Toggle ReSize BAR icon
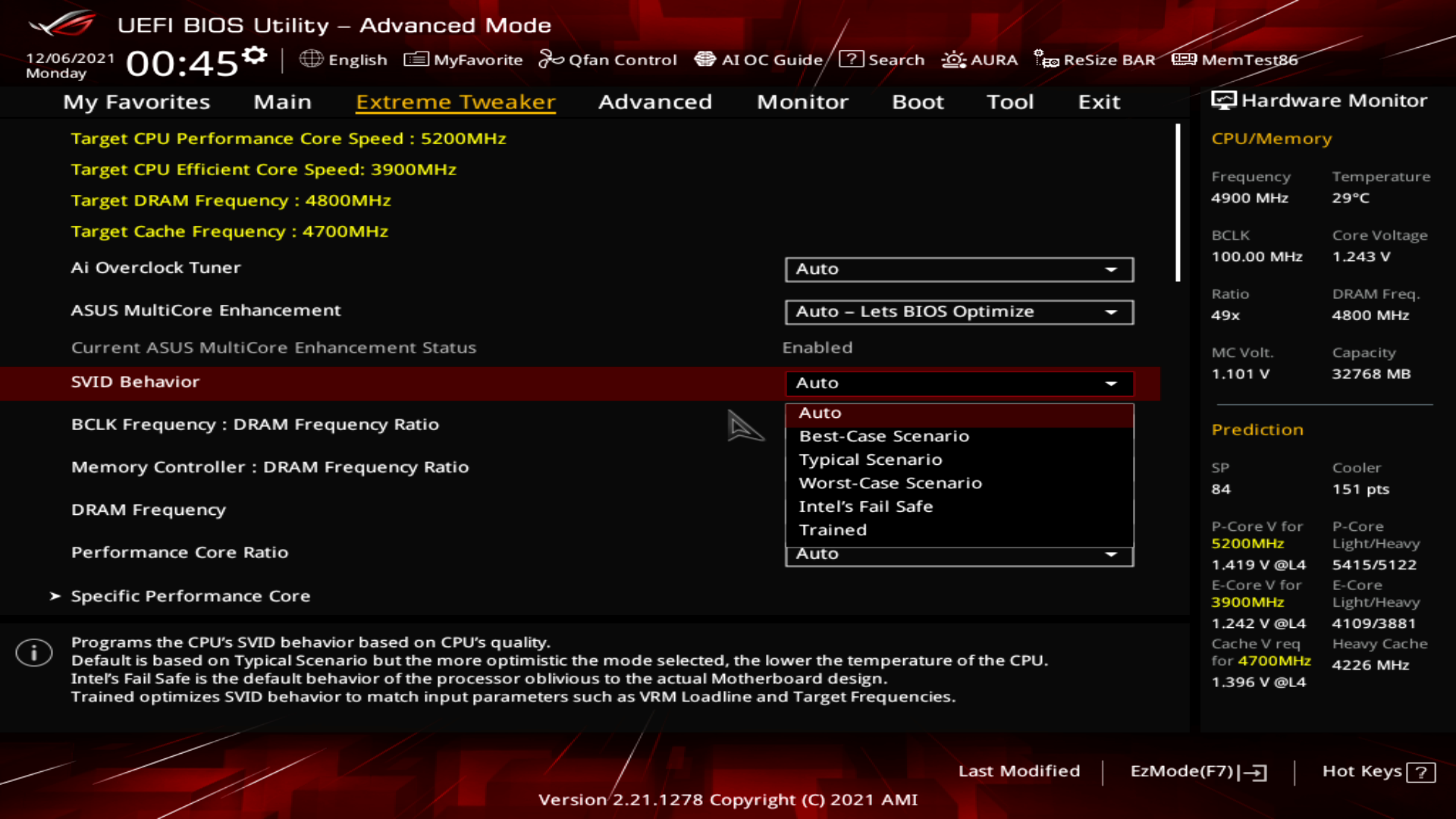Image resolution: width=1456 pixels, height=819 pixels. (x=1046, y=59)
